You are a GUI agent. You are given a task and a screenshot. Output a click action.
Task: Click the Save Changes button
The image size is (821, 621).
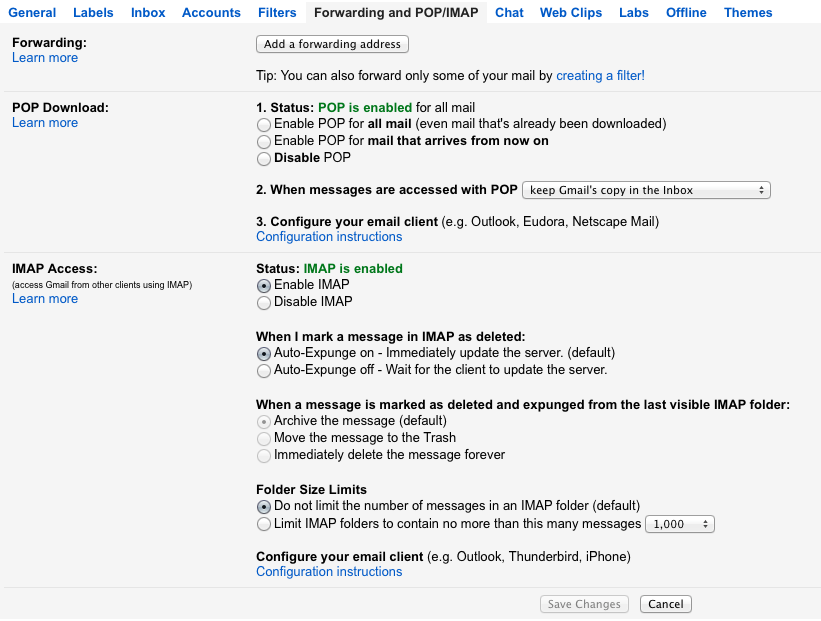(585, 604)
